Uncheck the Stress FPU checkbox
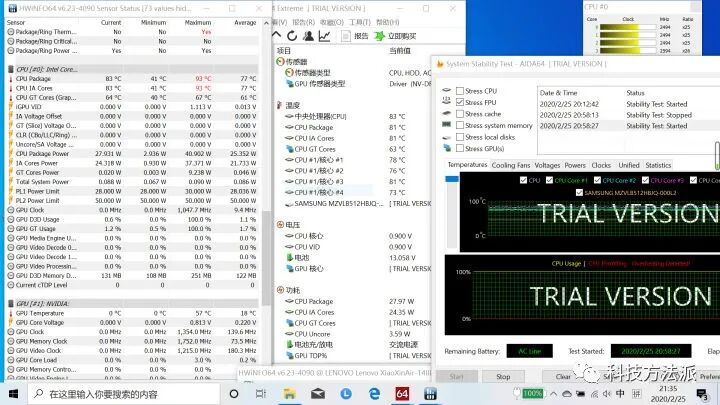This screenshot has height=405, width=720. click(460, 102)
